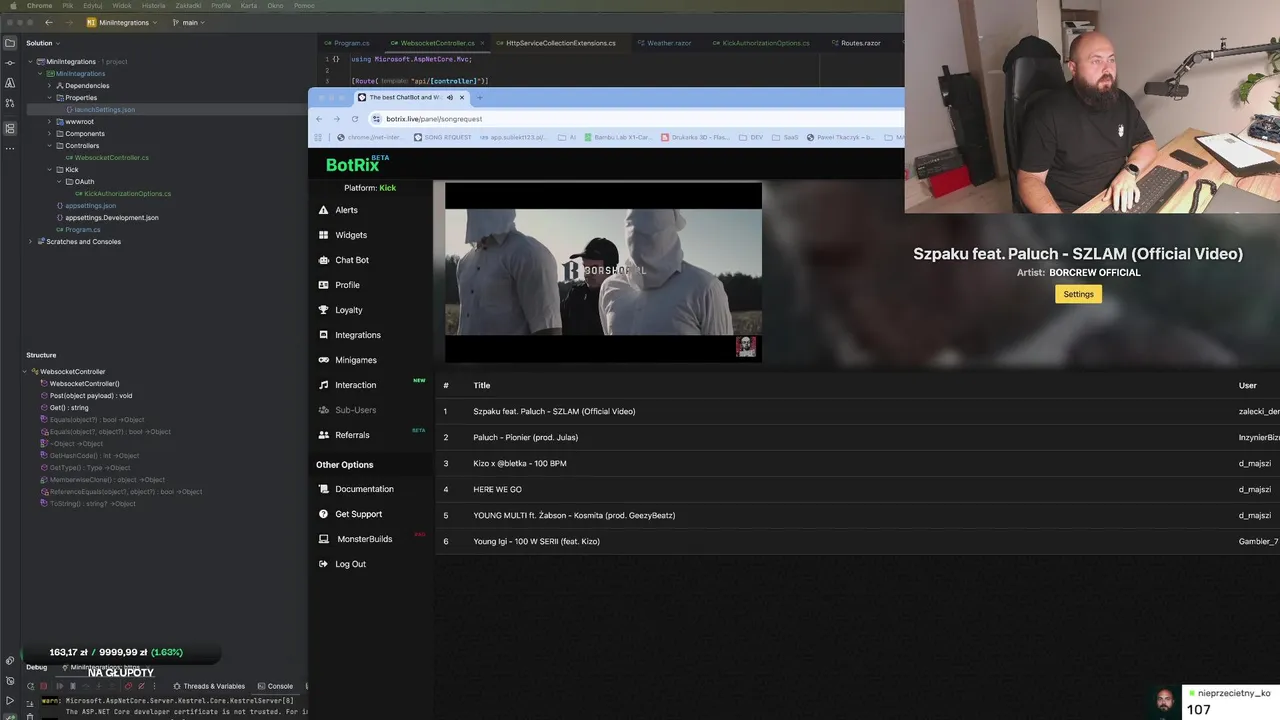Select song row HERE WE GO
Image resolution: width=1280 pixels, height=720 pixels.
tap(857, 489)
